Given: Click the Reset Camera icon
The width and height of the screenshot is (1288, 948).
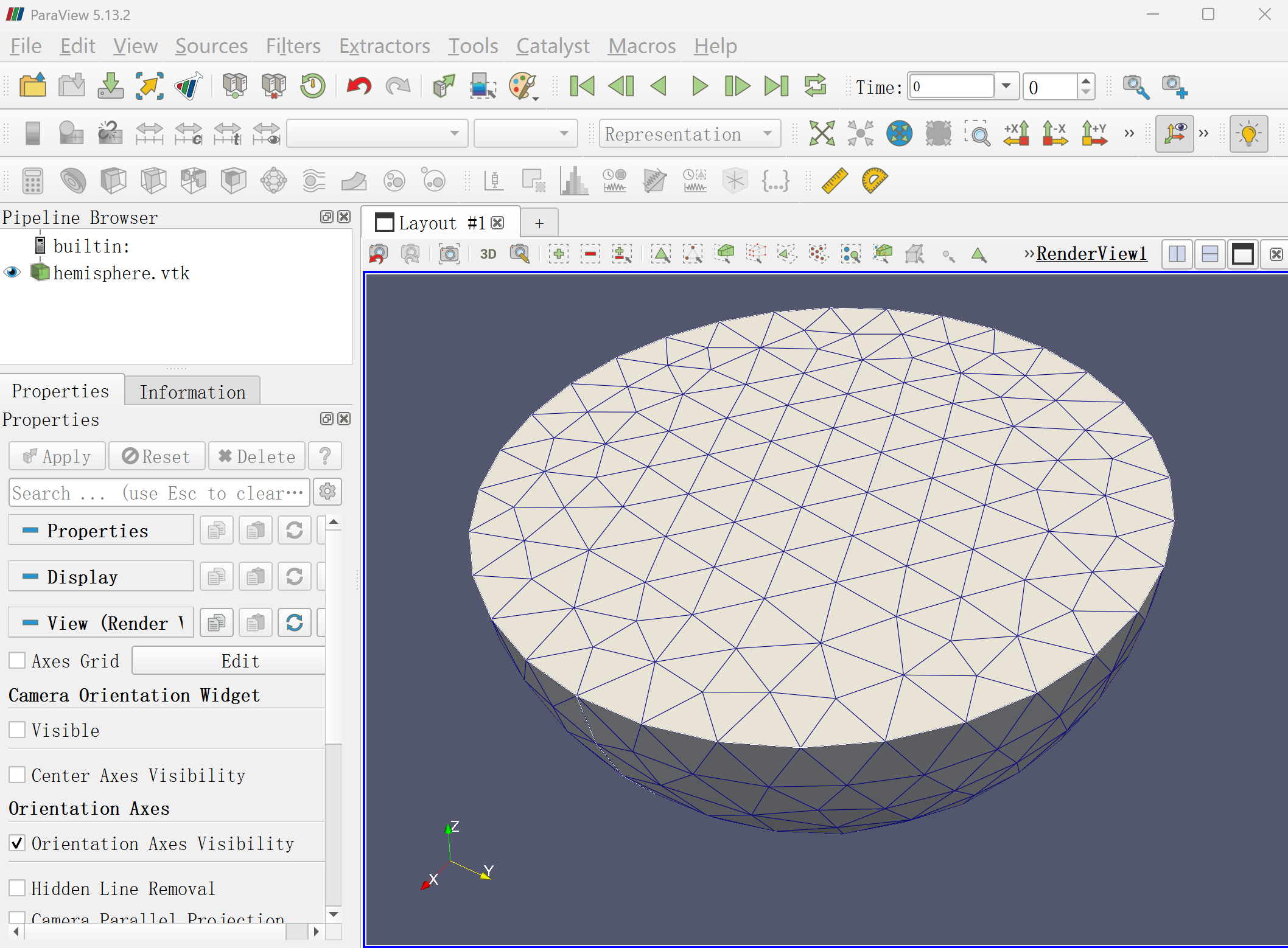Looking at the screenshot, I should point(822,133).
